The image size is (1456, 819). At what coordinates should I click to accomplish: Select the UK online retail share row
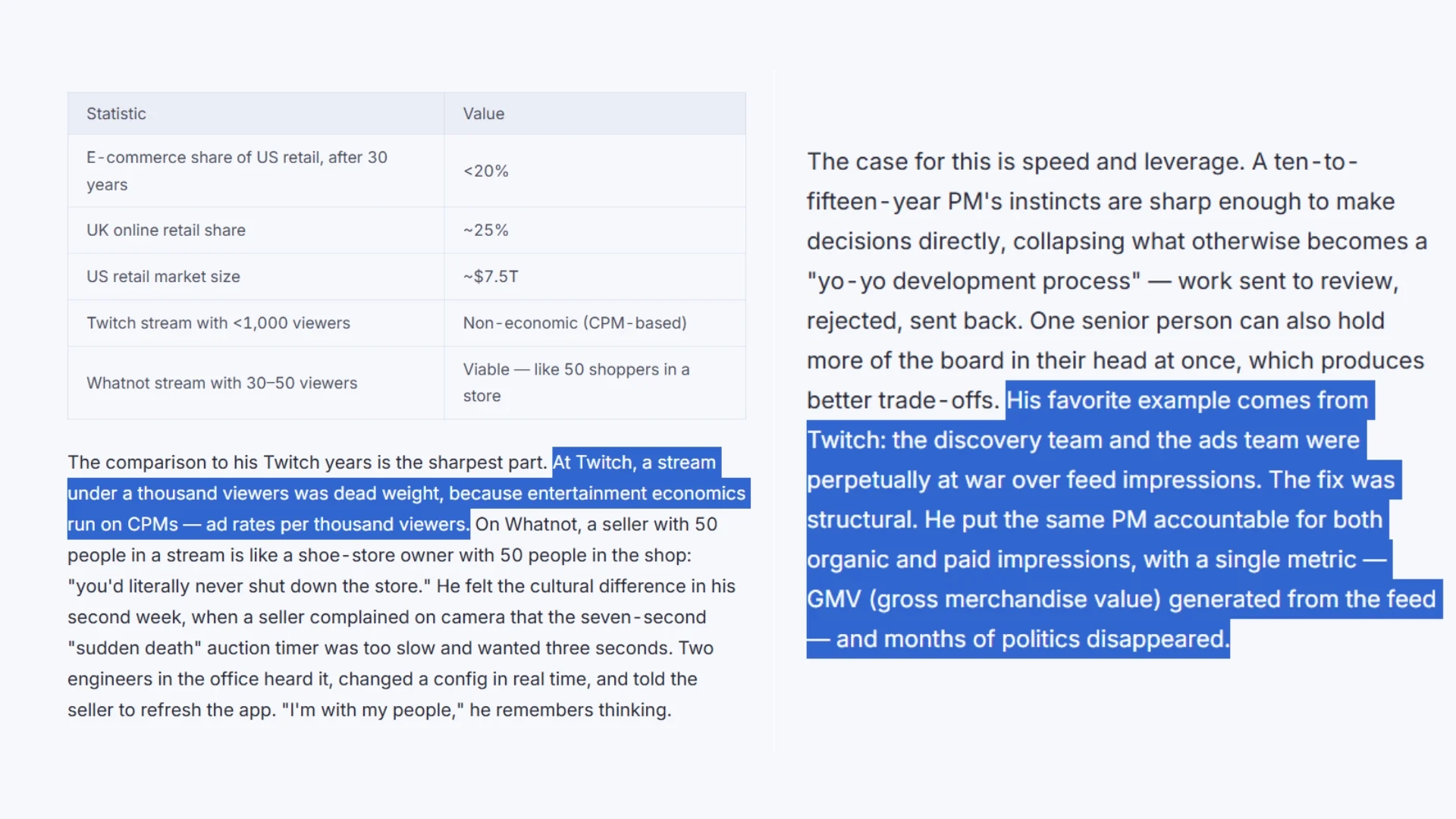pyautogui.click(x=406, y=231)
